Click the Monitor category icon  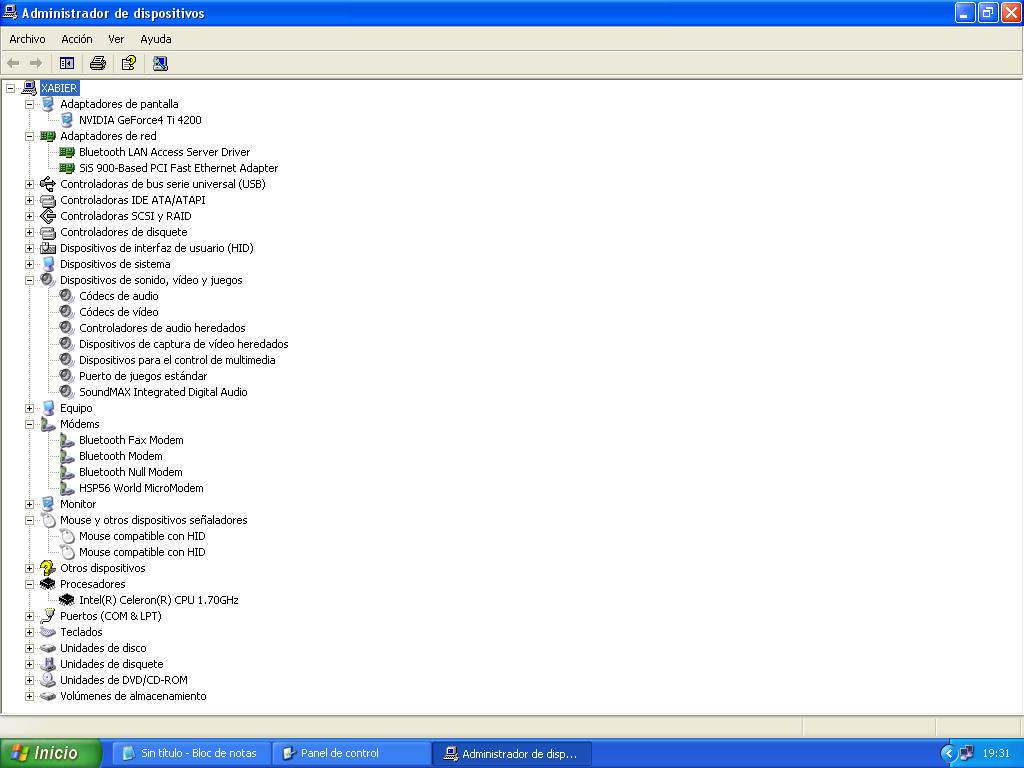48,504
